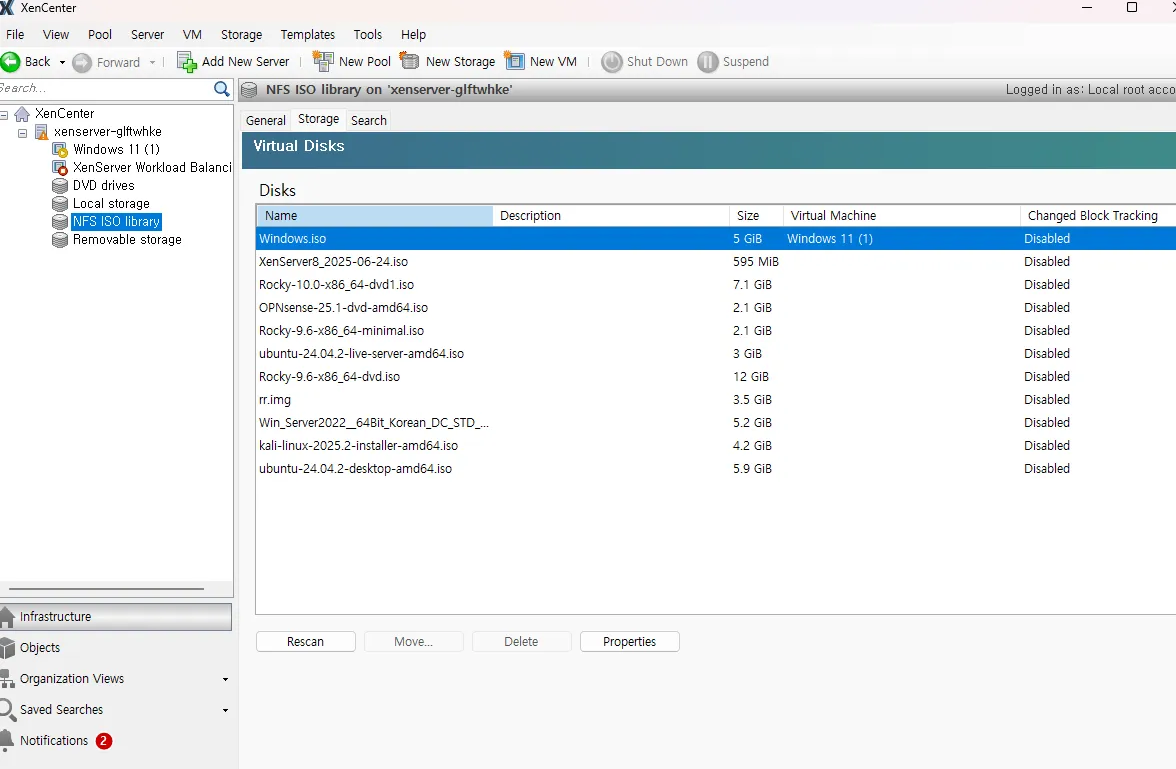1176x769 pixels.
Task: Select the kali-linux-2025.2-installer-amd64.iso row
Action: (x=358, y=446)
